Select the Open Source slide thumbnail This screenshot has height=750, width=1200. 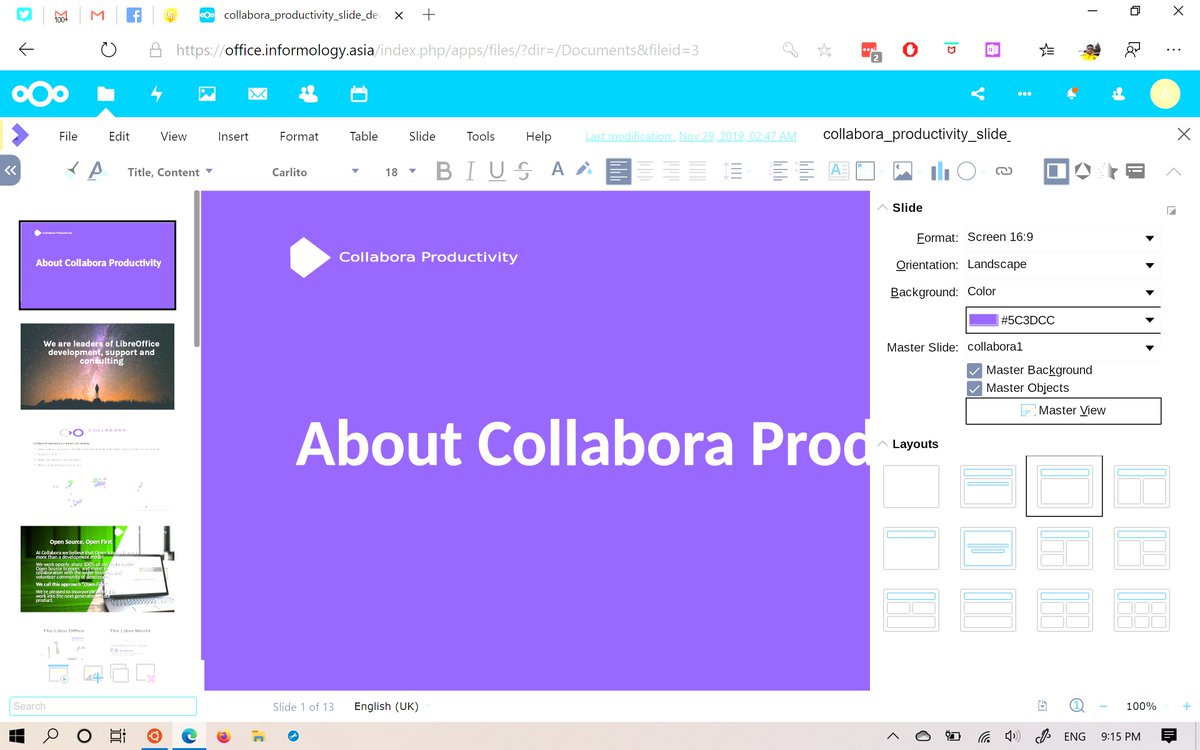(x=97, y=569)
